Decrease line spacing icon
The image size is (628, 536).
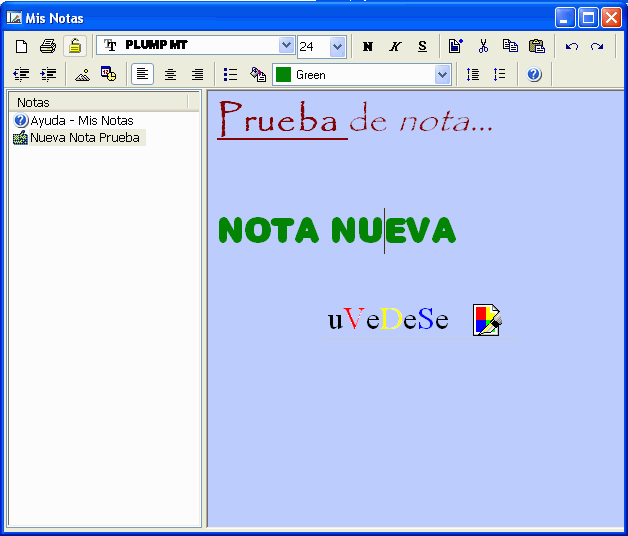tap(499, 75)
